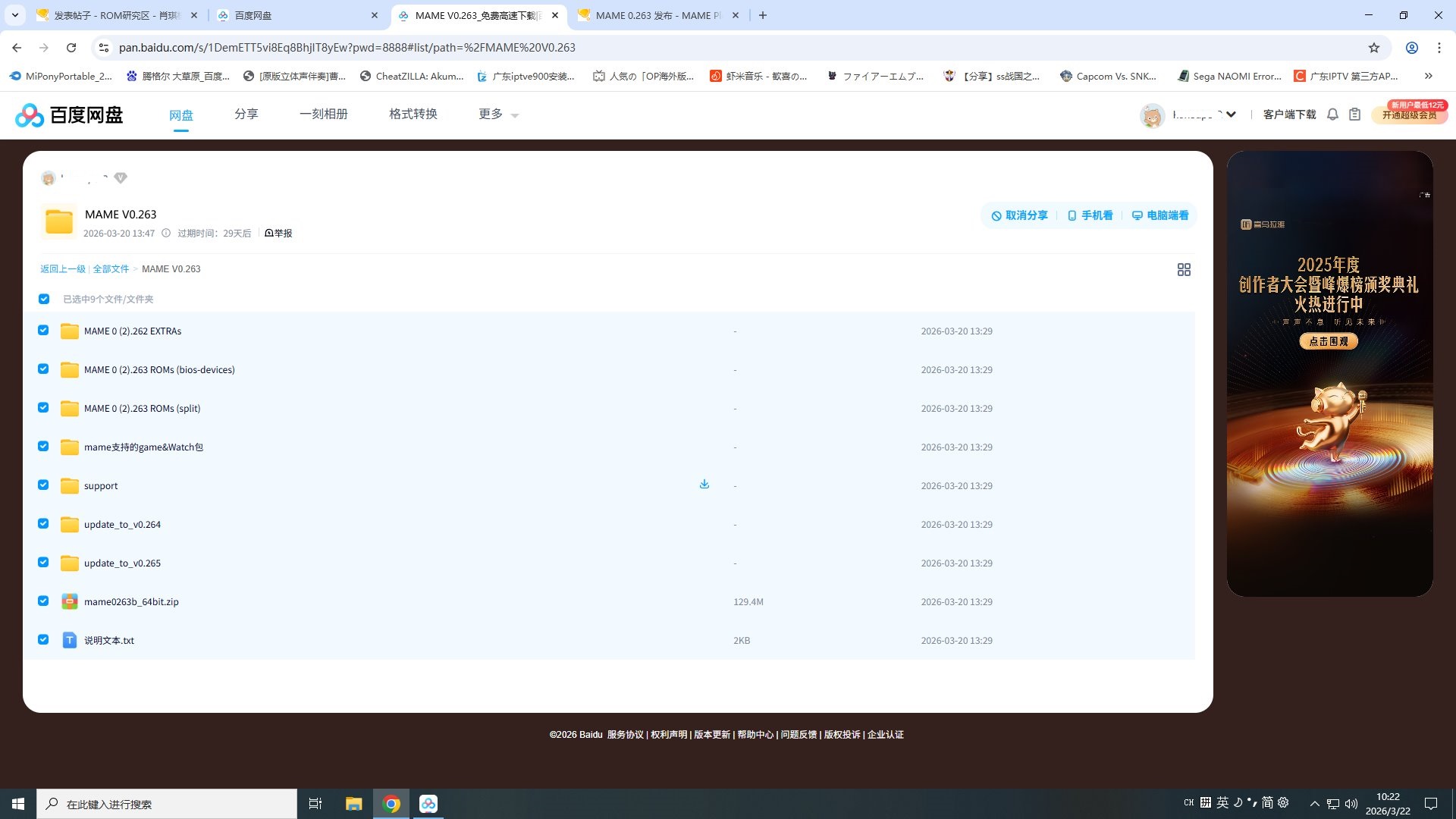Click 取消分享 button
This screenshot has width=1456, height=819.
[x=1019, y=215]
